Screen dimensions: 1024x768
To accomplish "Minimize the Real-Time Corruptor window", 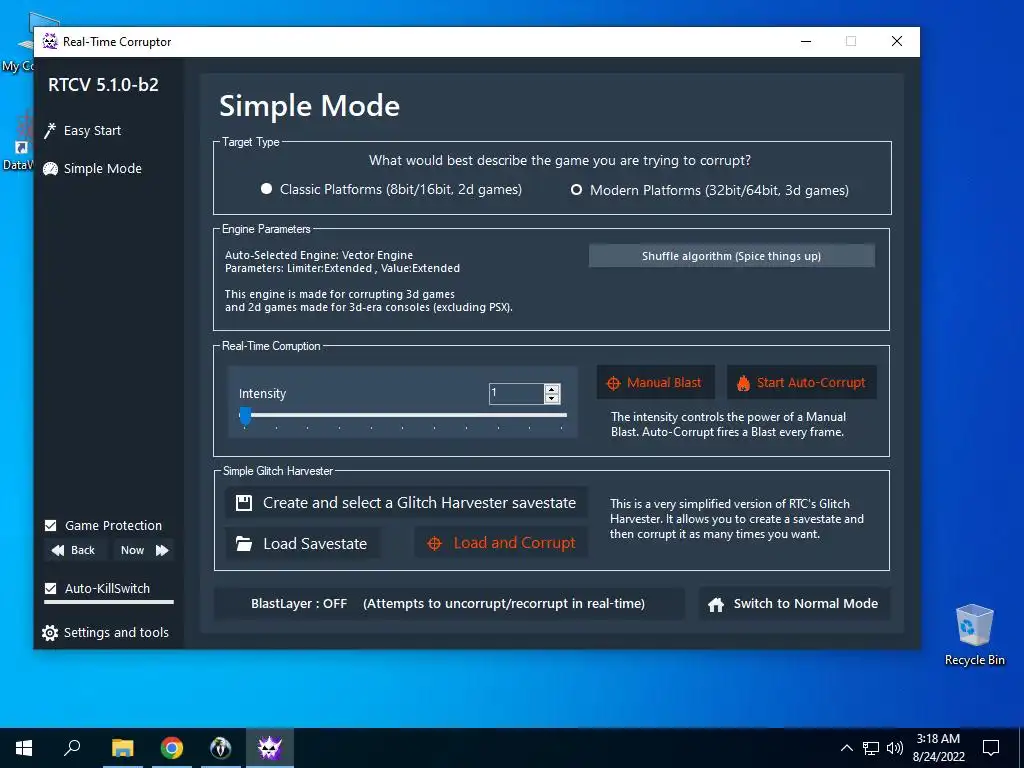I will [806, 41].
